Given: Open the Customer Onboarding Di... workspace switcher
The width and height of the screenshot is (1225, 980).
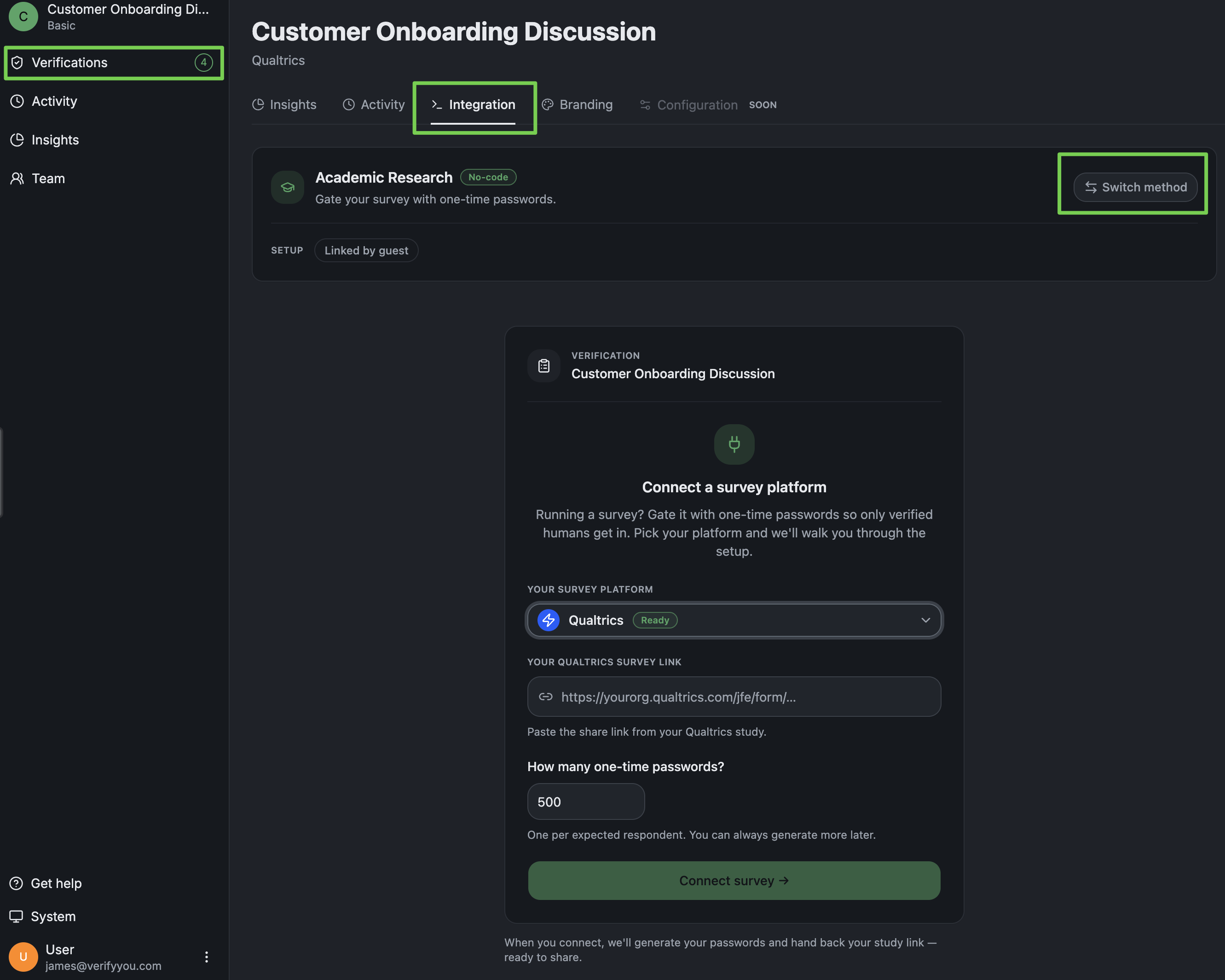Looking at the screenshot, I should tap(114, 17).
